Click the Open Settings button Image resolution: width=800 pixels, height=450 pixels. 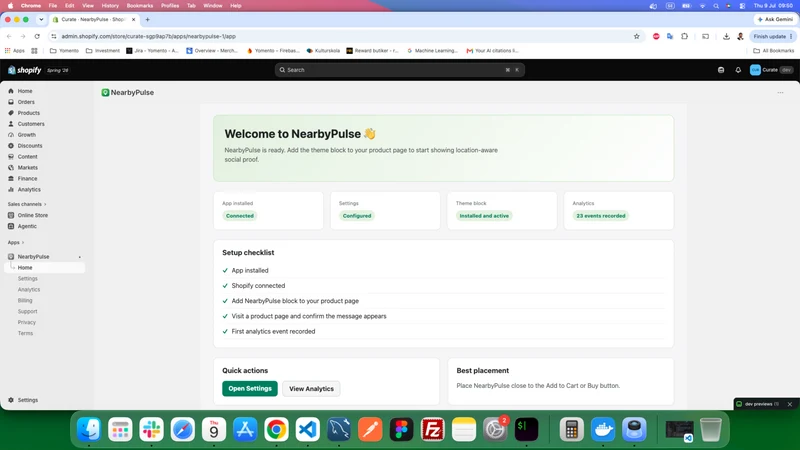point(250,388)
